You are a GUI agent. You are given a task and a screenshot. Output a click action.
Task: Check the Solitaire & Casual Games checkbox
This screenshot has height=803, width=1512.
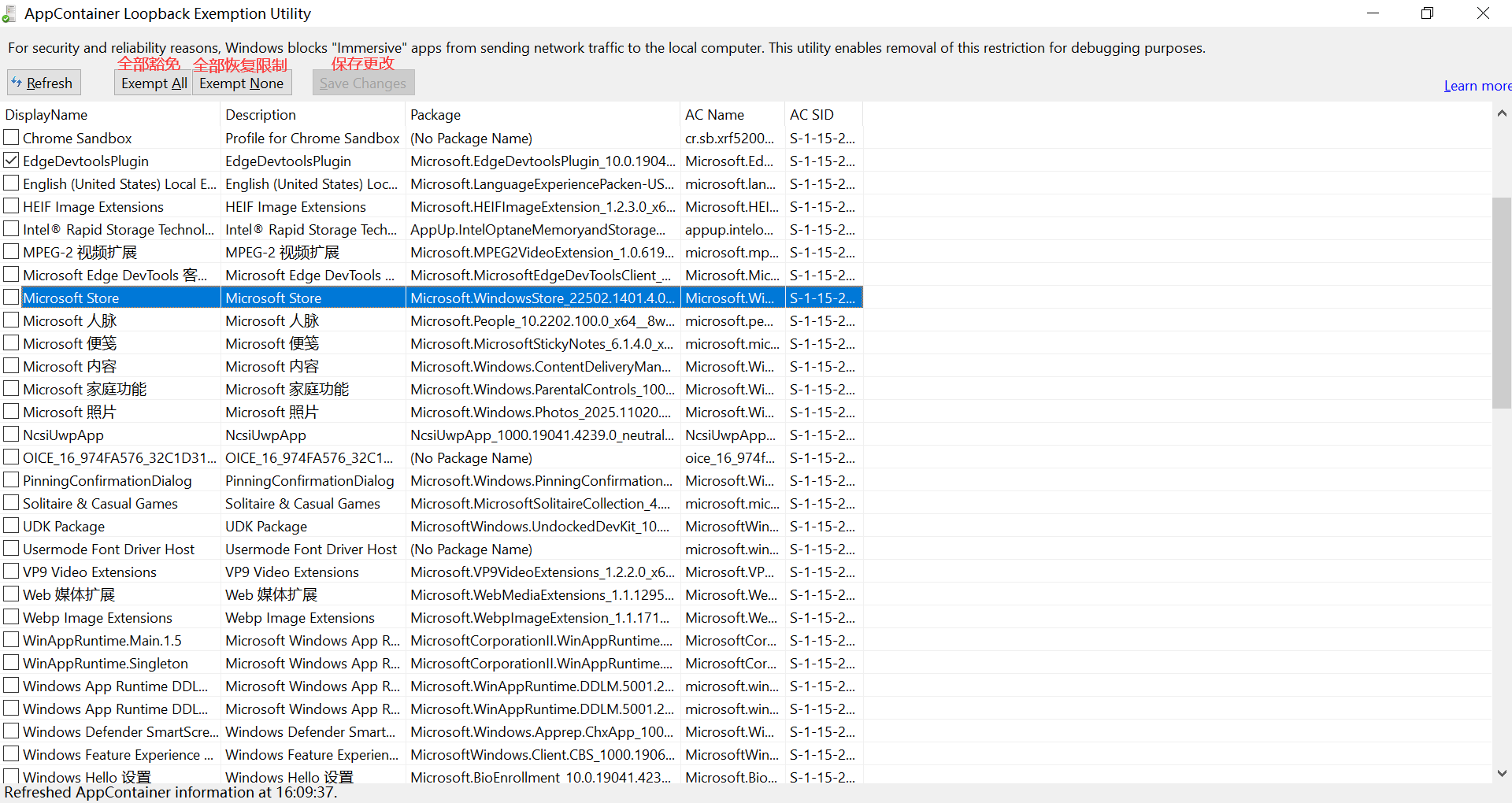point(11,502)
